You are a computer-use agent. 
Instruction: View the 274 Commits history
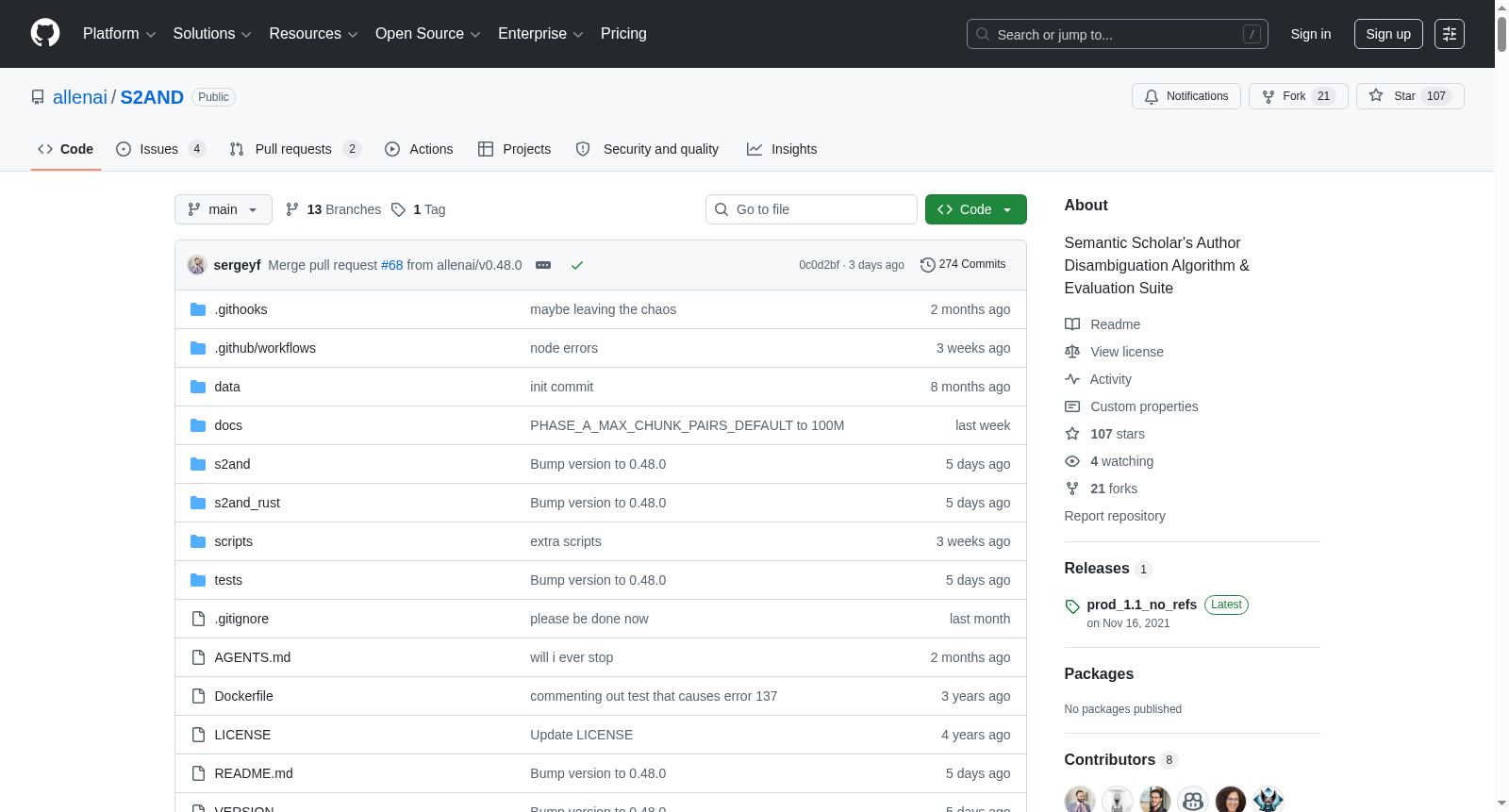click(x=963, y=265)
